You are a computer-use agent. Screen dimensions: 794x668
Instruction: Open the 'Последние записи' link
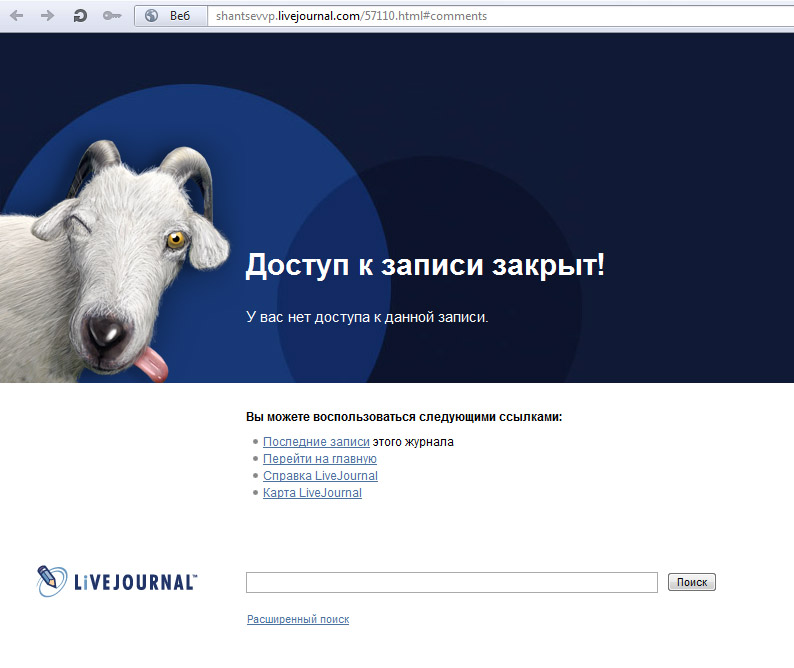point(316,442)
